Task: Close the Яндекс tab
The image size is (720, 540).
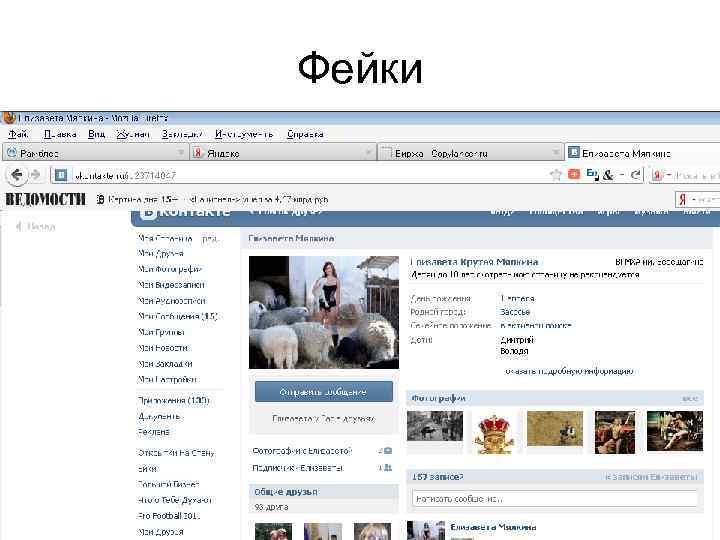Action: point(368,152)
